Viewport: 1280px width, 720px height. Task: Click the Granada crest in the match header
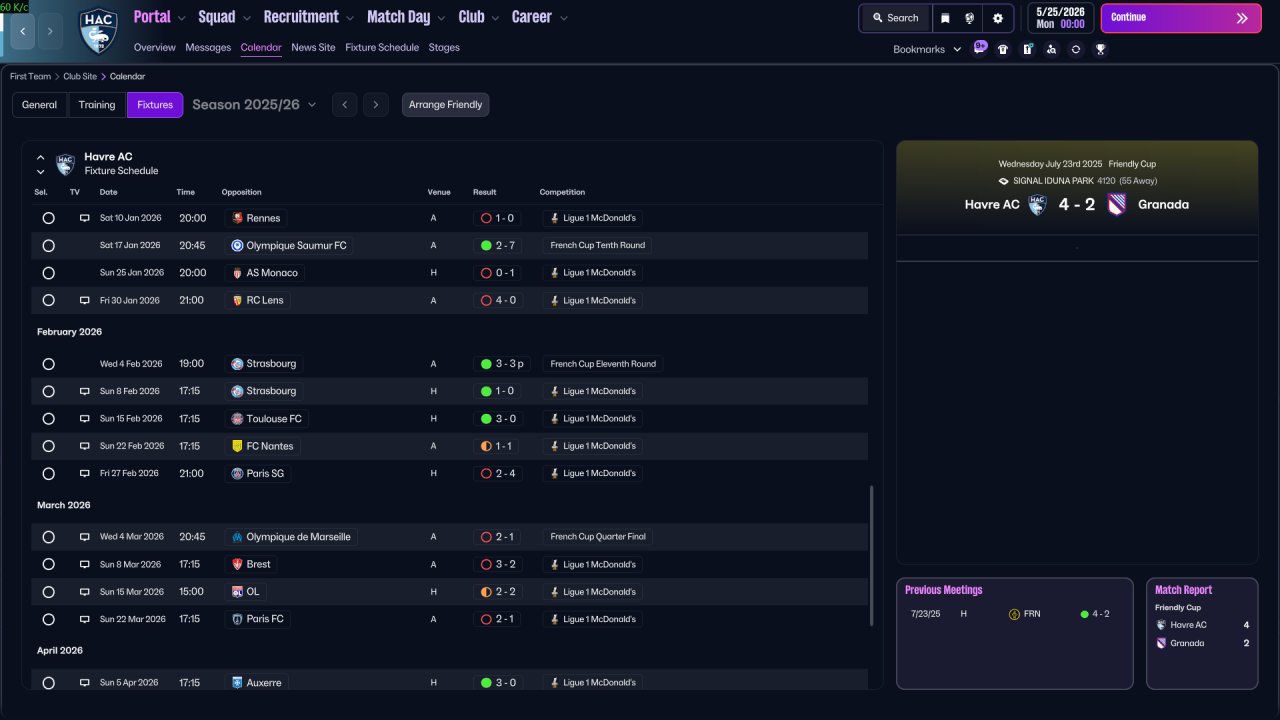tap(1117, 204)
